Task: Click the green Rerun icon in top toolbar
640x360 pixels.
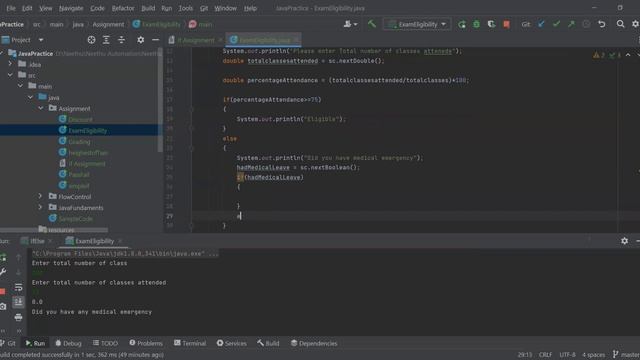Action: 462,24
